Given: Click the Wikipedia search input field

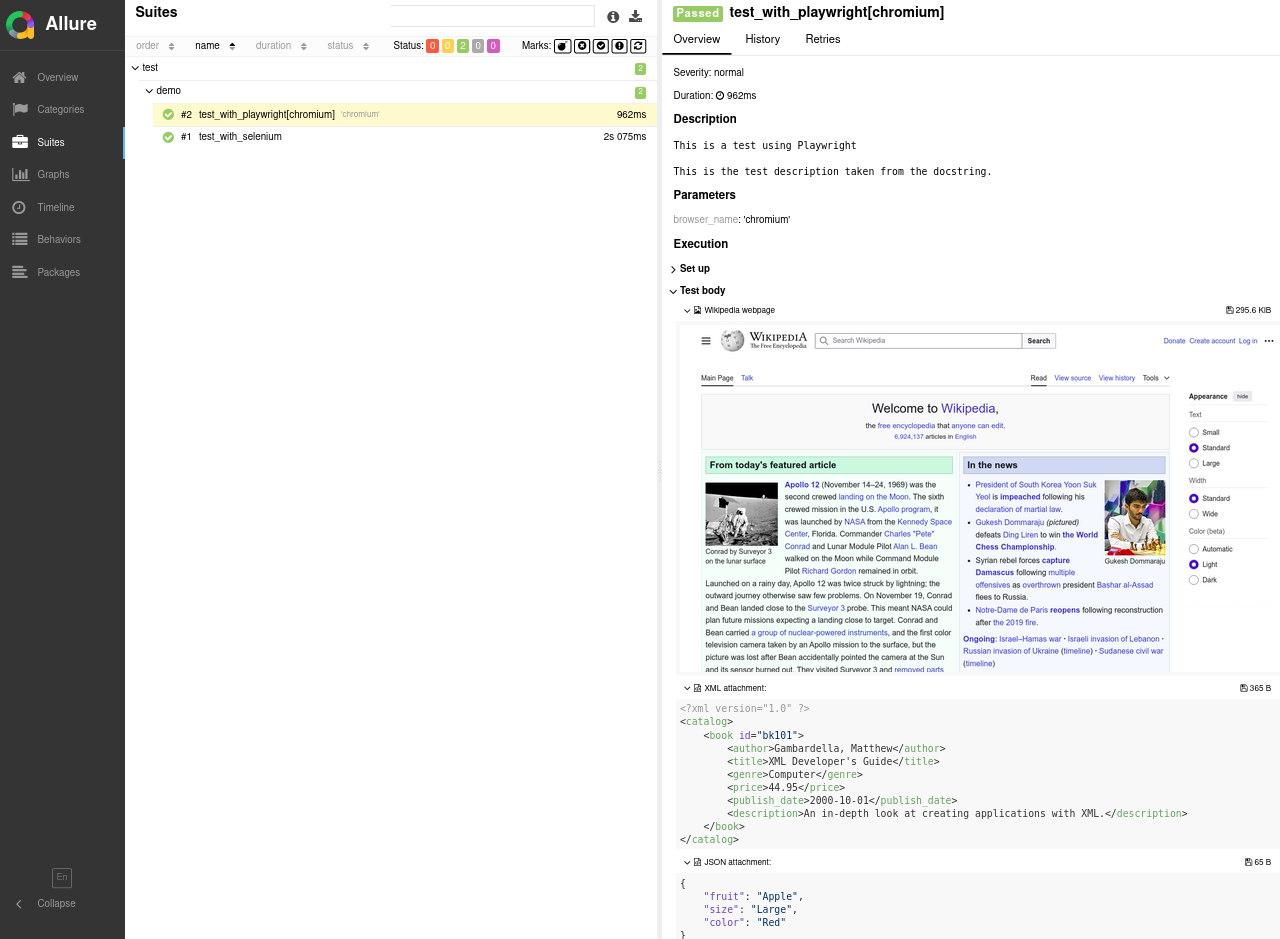Looking at the screenshot, I should (x=918, y=341).
